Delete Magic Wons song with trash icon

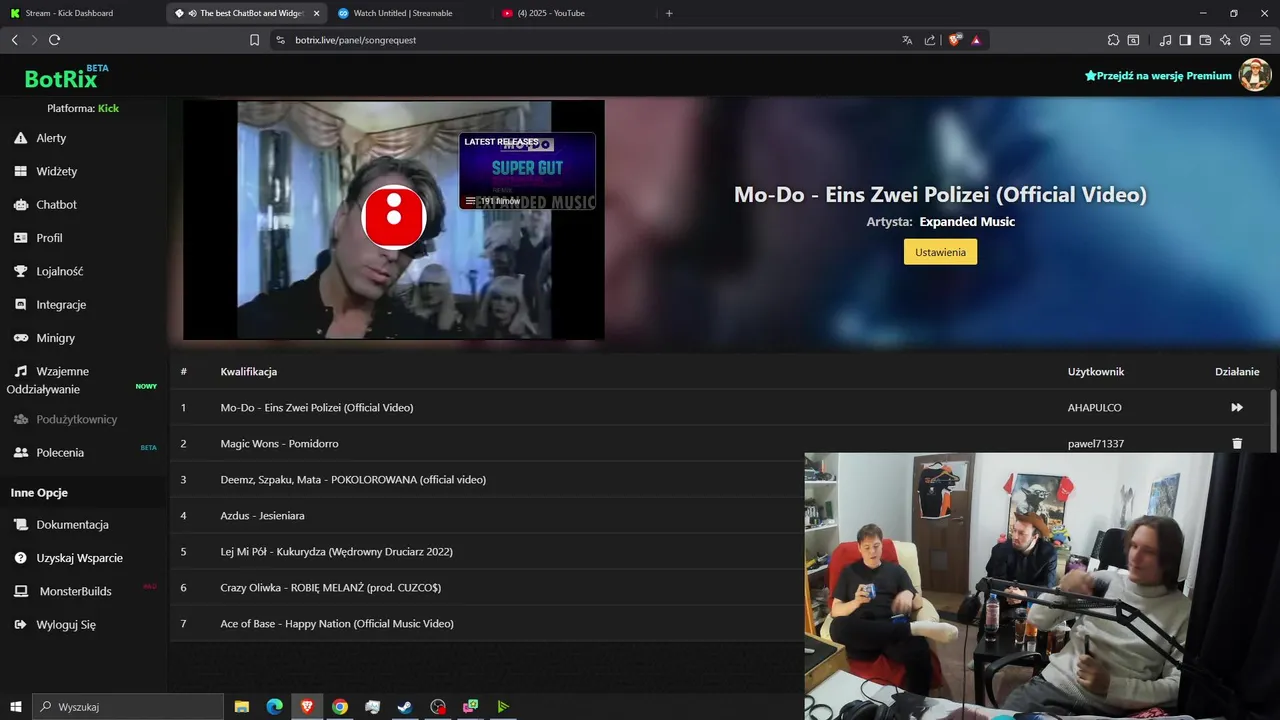pos(1237,443)
